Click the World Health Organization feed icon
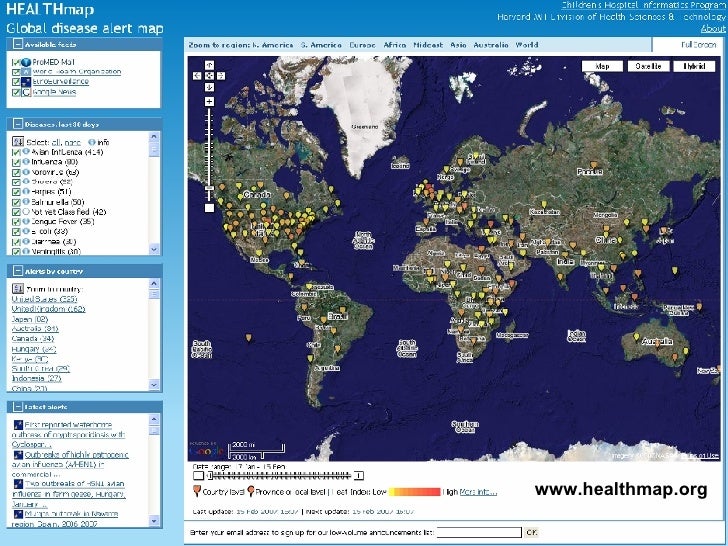Screen dimensions: 728x546 pyautogui.click(x=26, y=72)
